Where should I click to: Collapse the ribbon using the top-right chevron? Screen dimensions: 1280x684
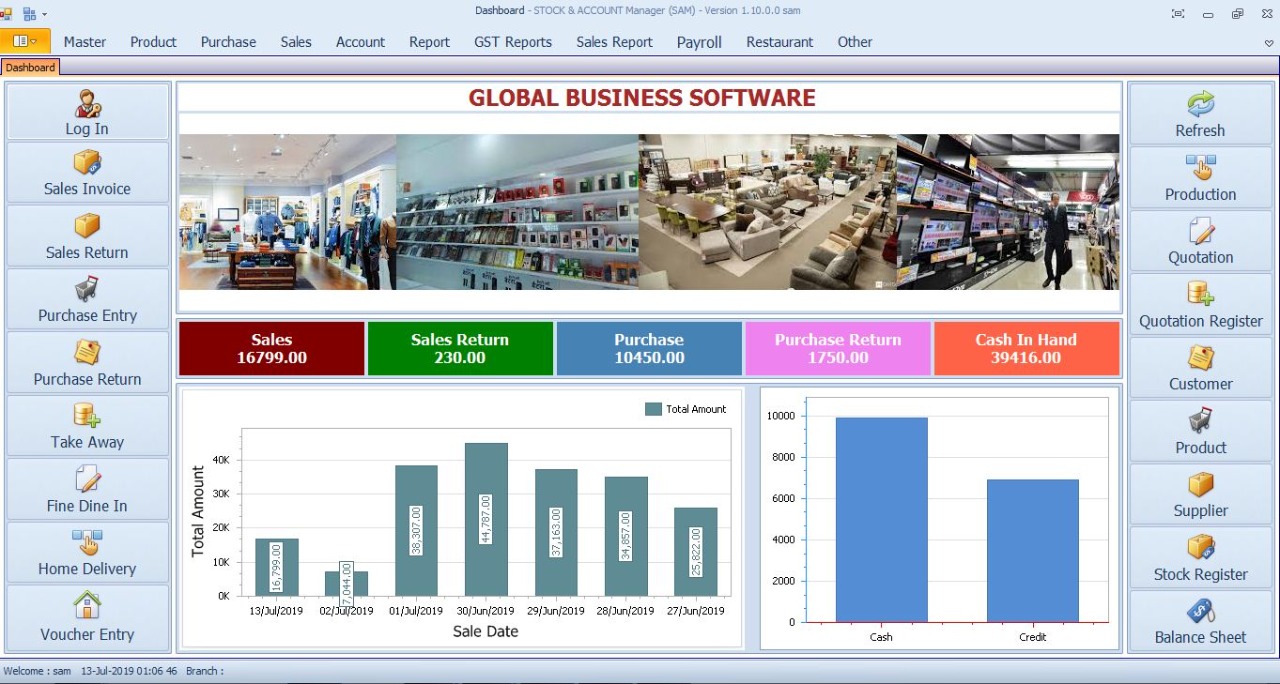point(1269,43)
